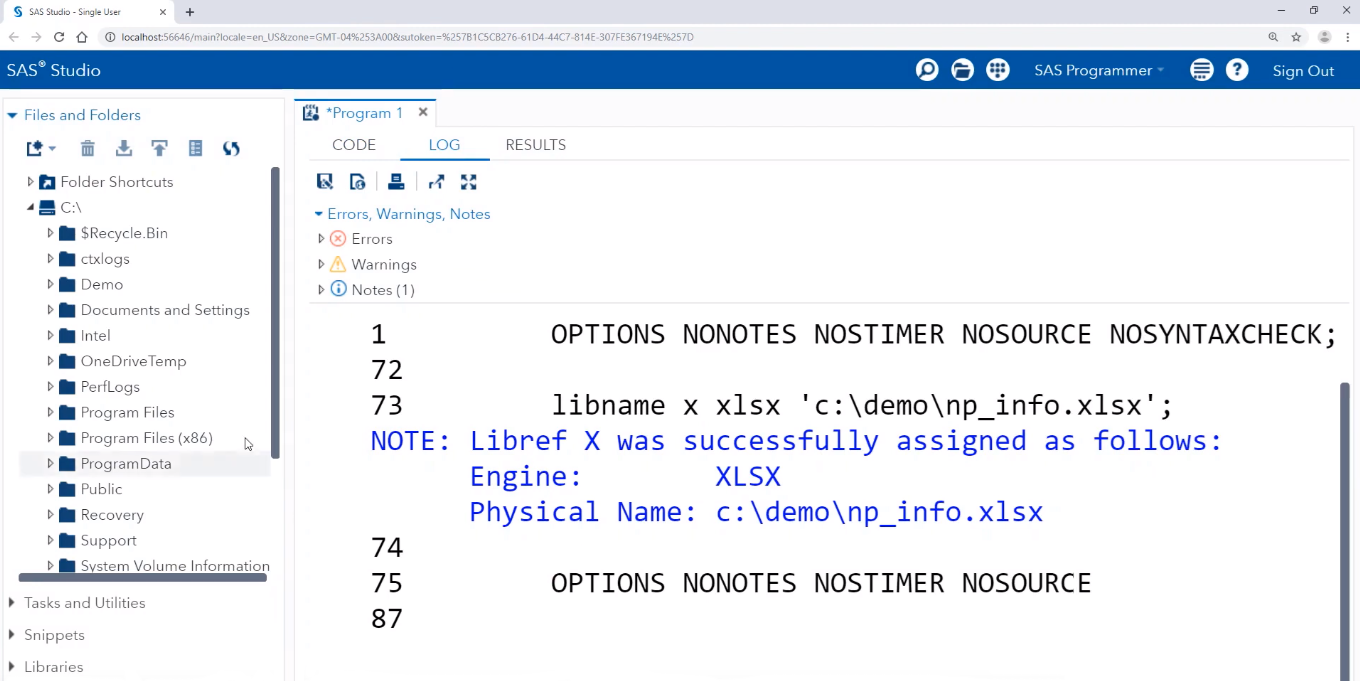
Task: Expand the Demo folder arrow
Action: 50,284
